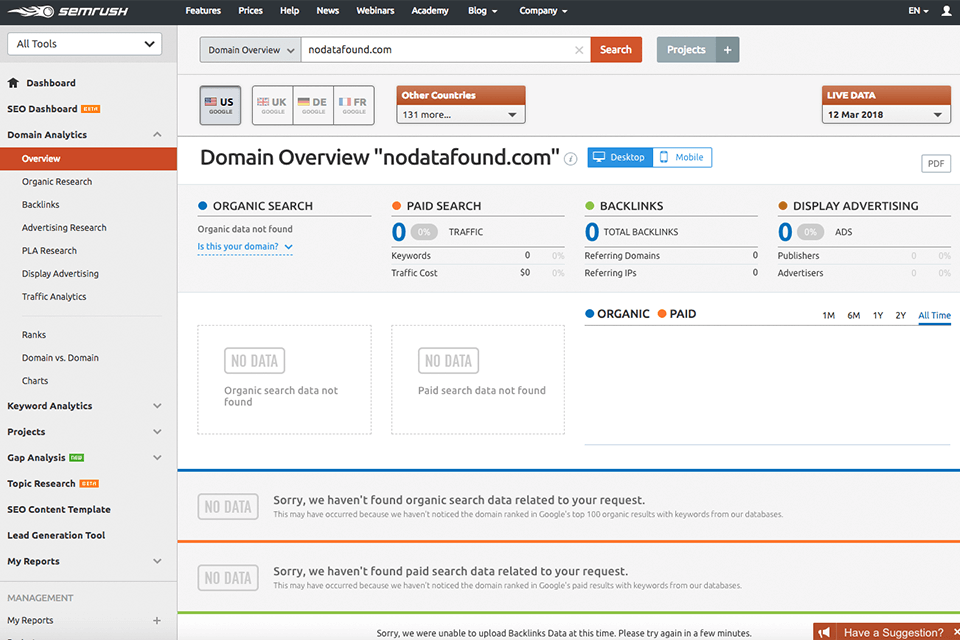
Task: Open the All Tools dropdown
Action: 84,44
